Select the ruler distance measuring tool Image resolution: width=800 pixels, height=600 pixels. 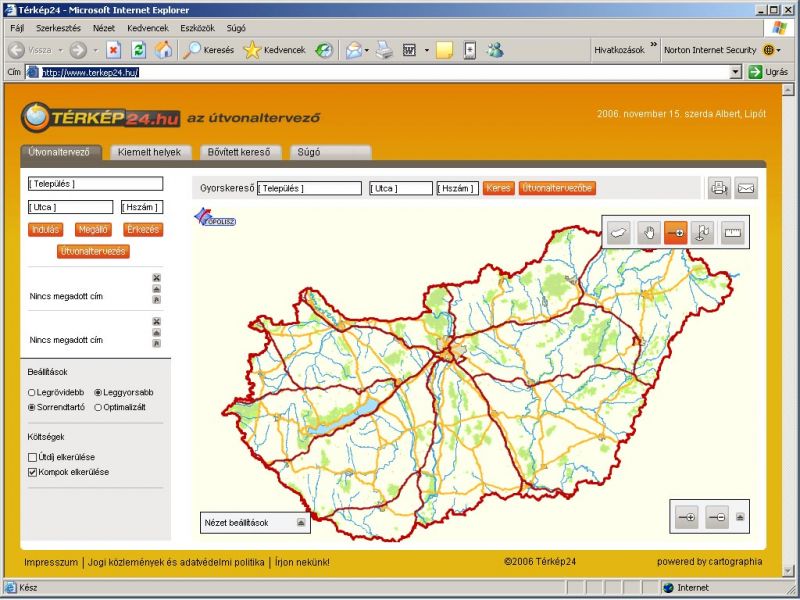[732, 233]
